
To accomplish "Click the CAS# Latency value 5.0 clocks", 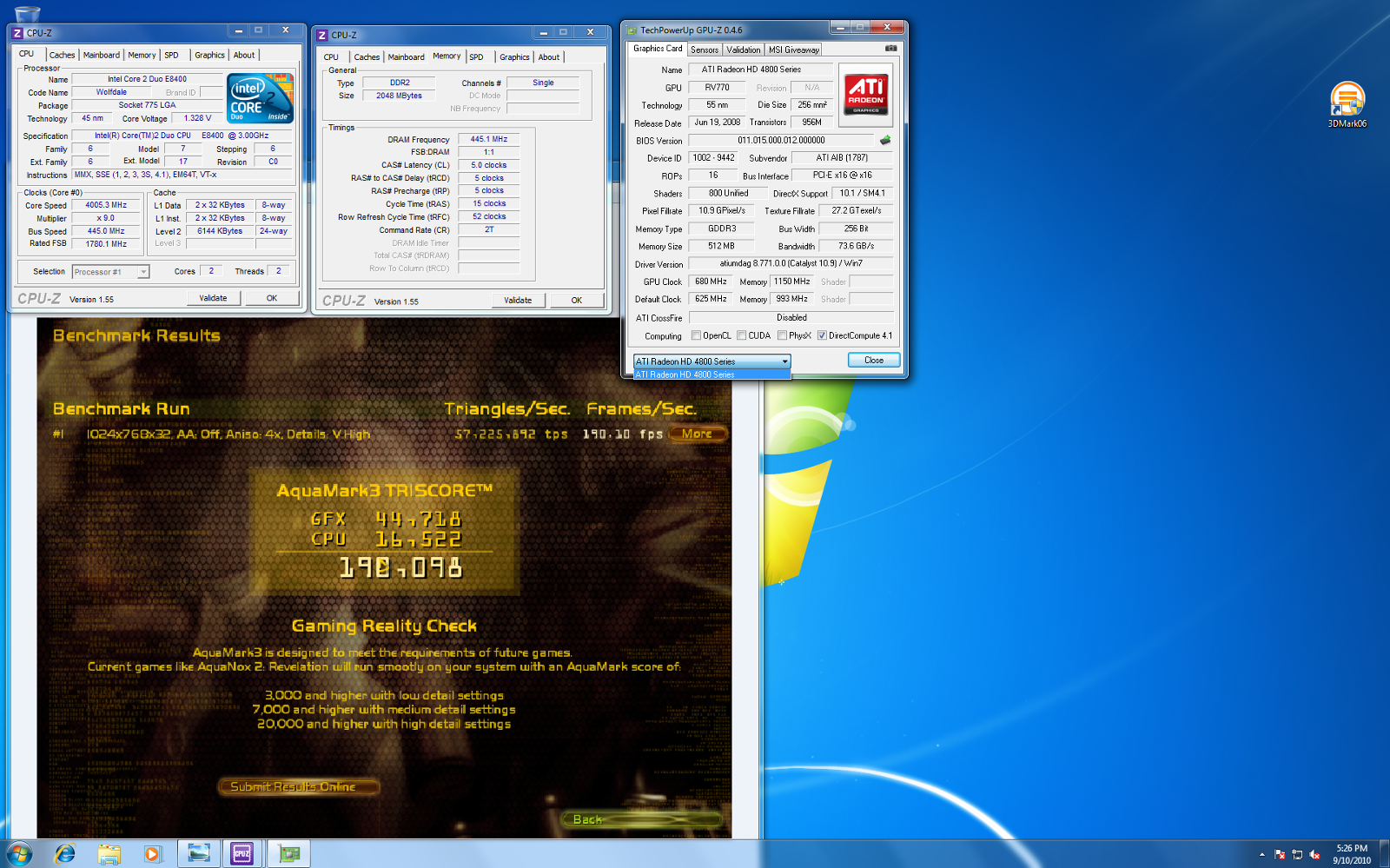I will pos(489,165).
